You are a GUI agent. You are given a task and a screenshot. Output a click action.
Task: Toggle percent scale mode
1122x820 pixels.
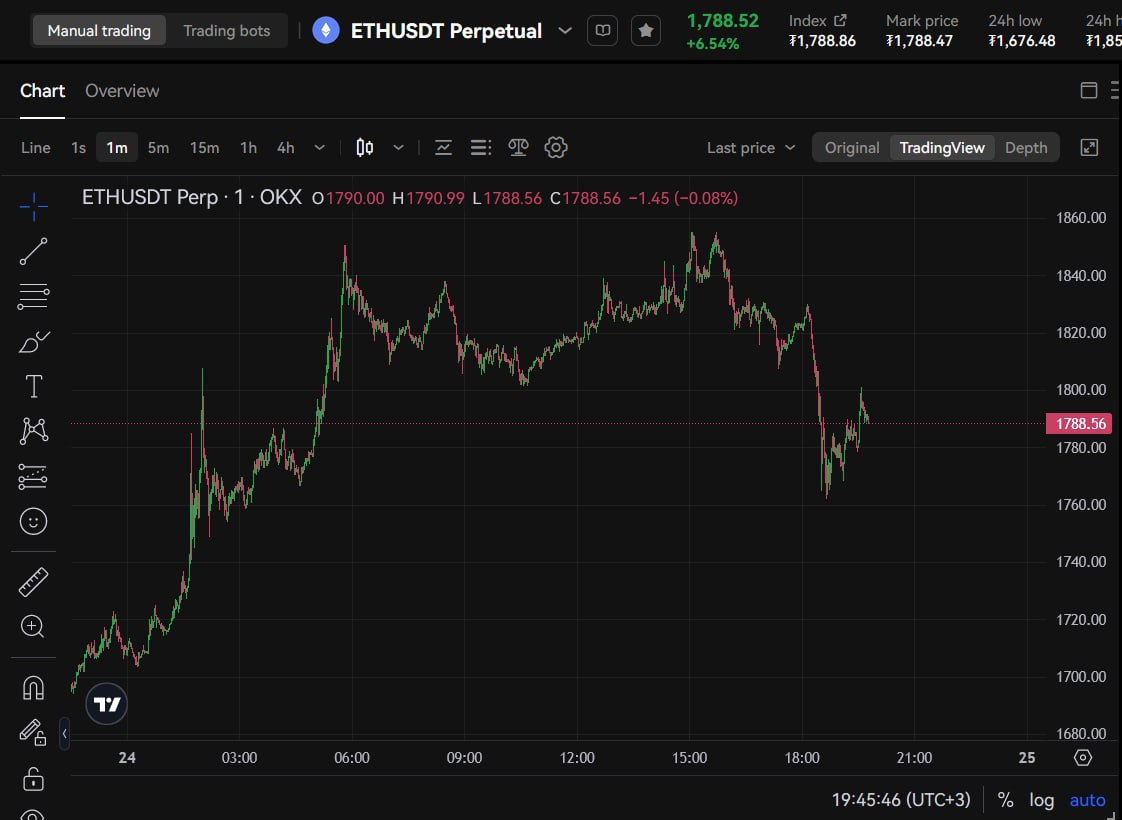[x=1005, y=800]
